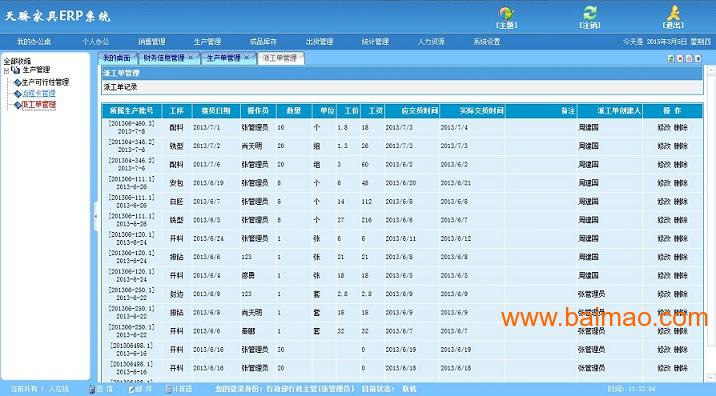Click 删除 in the 铣型 2013/7/2 row

pos(680,146)
